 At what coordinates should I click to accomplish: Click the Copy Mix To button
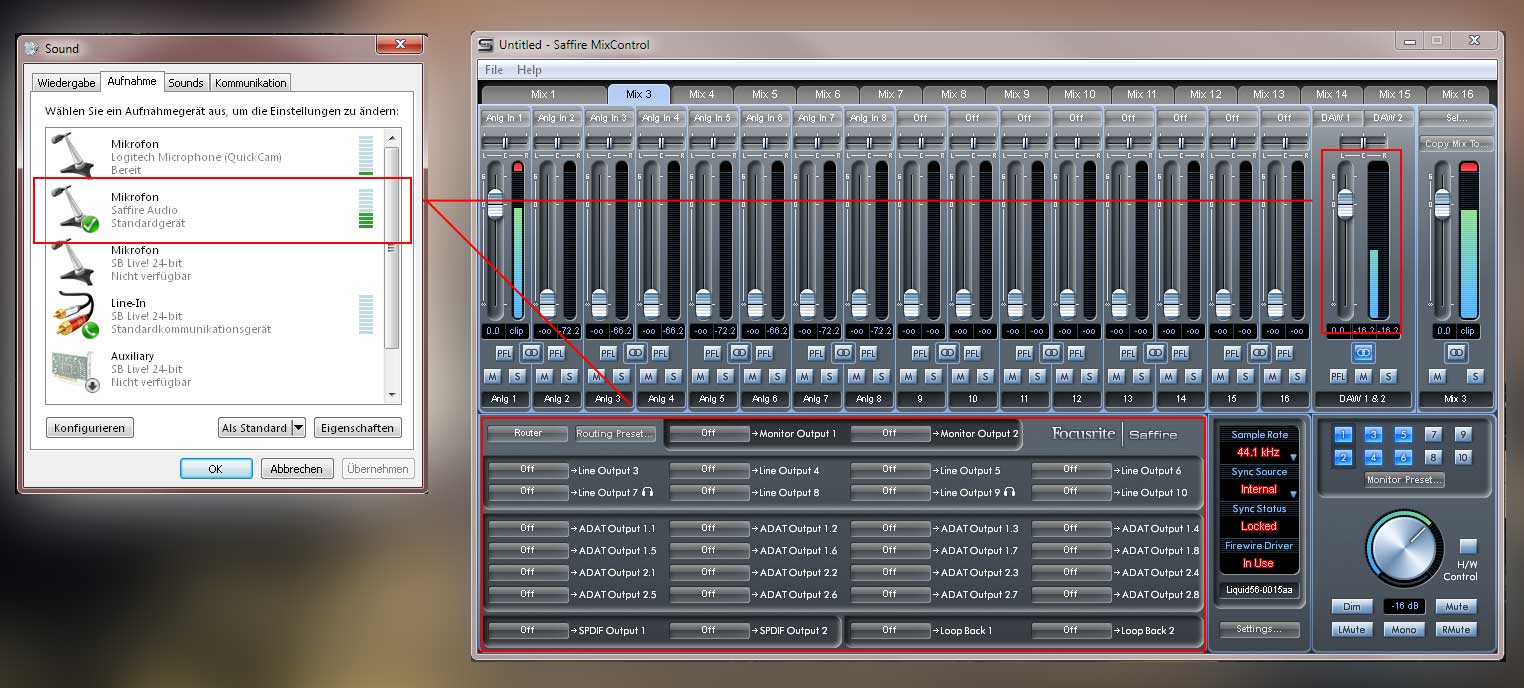(x=1457, y=144)
